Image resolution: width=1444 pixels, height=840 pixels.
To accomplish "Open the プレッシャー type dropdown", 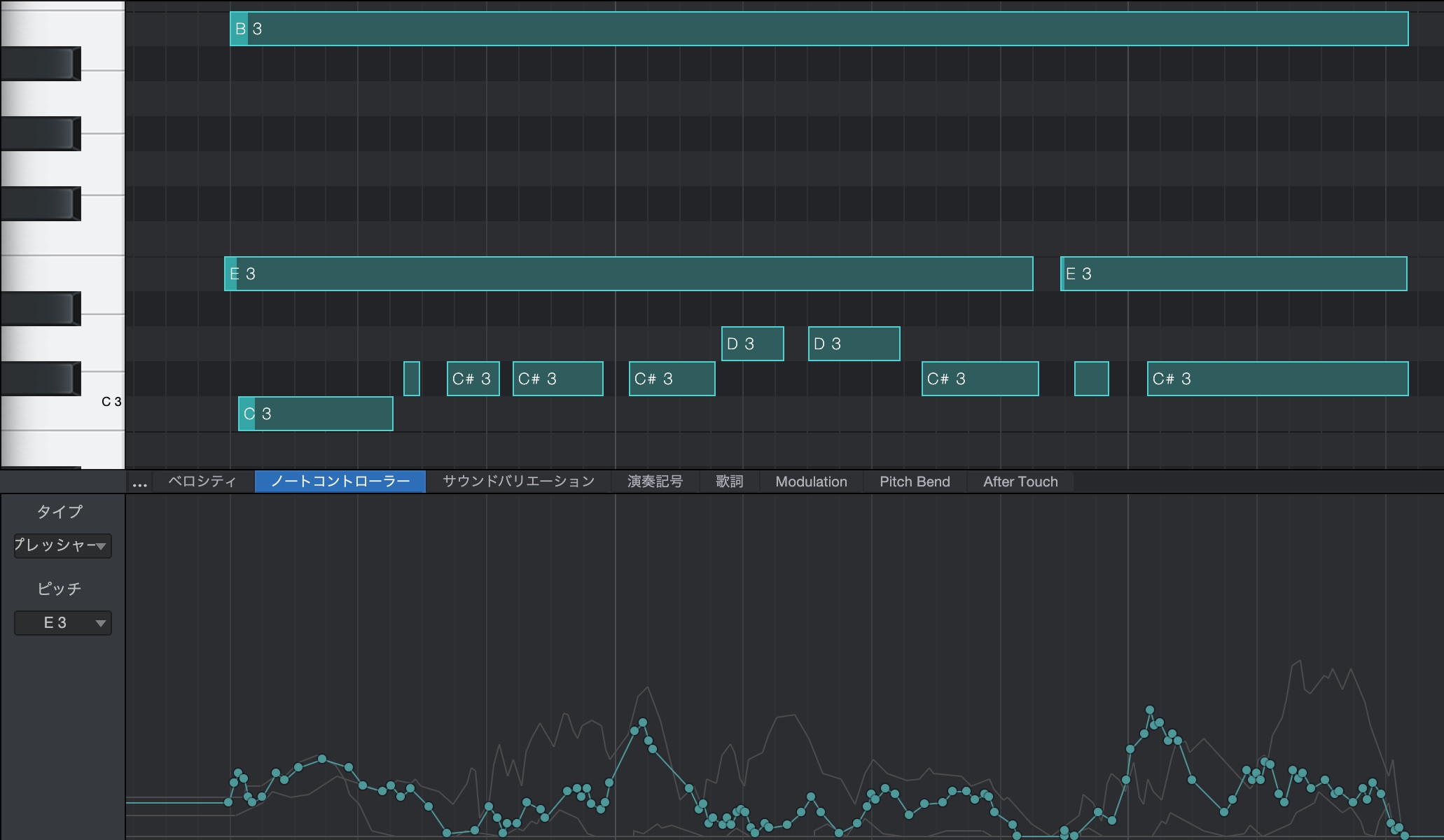I will pos(62,545).
